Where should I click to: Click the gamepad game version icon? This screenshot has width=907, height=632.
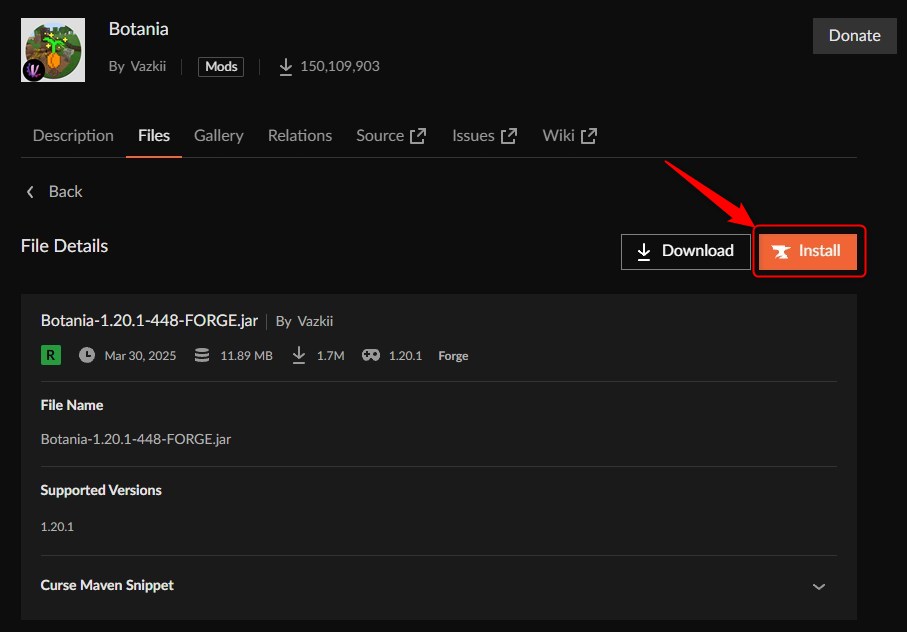(371, 355)
